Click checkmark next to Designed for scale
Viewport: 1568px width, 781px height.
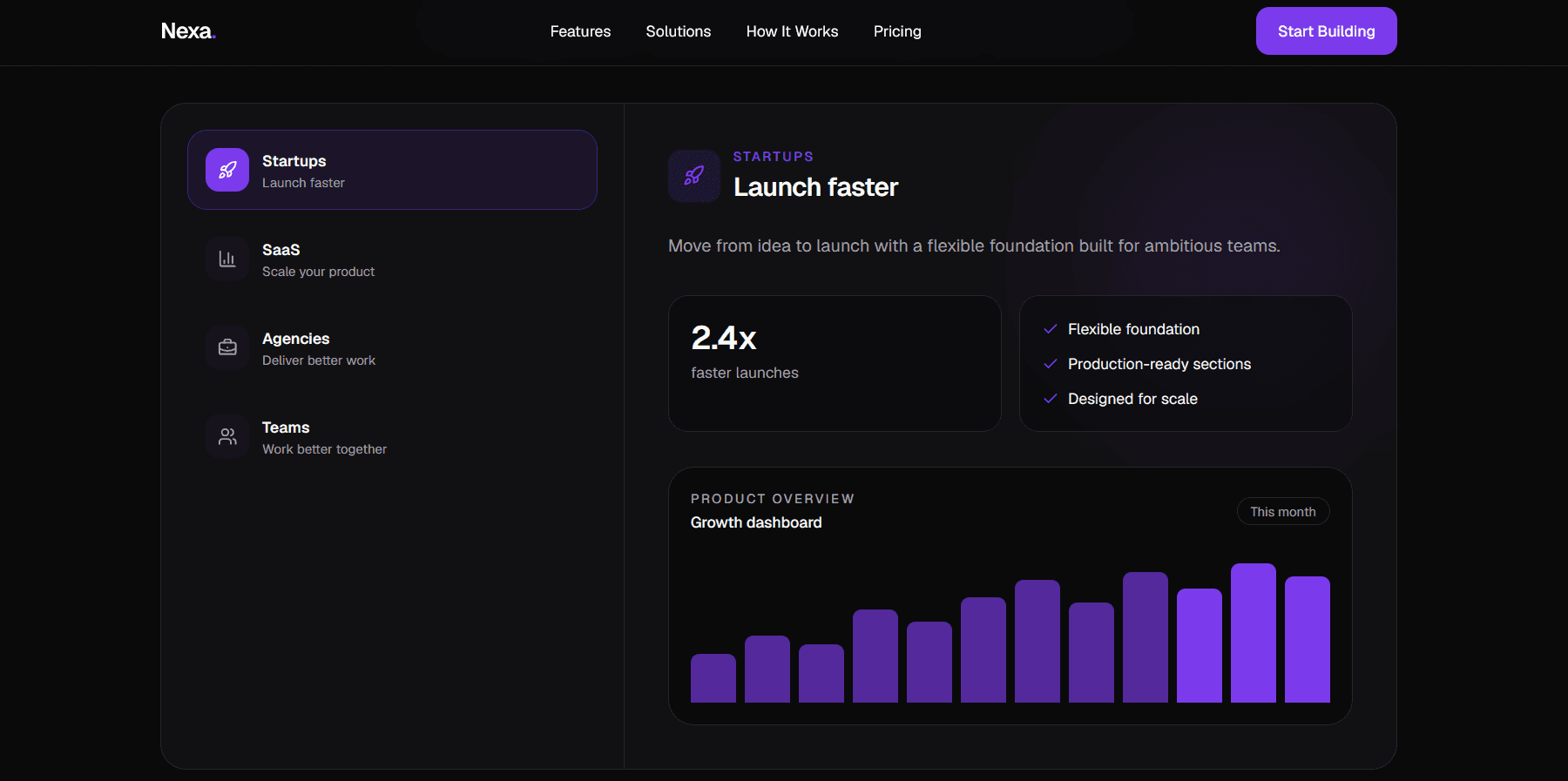1051,399
